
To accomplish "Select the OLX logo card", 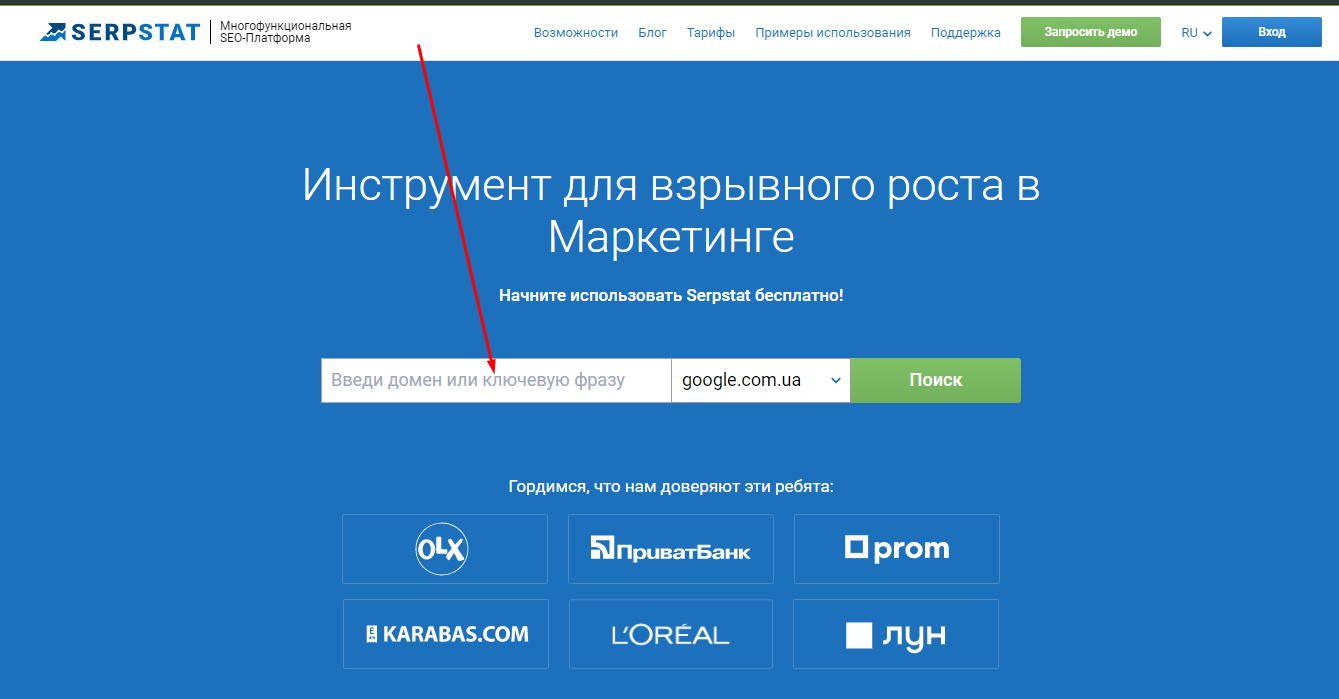I will pos(445,549).
